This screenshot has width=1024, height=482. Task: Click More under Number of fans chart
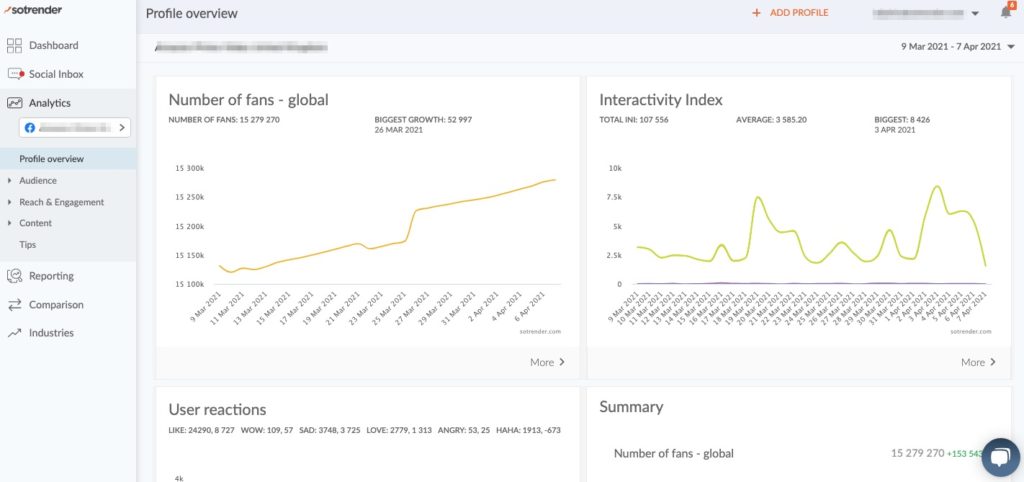(547, 362)
